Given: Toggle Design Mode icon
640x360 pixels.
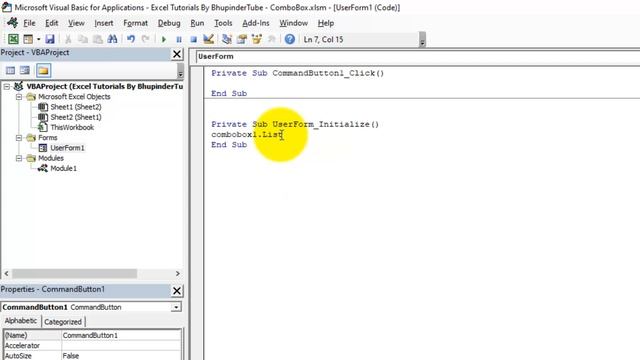Looking at the screenshot, I should coord(209,39).
